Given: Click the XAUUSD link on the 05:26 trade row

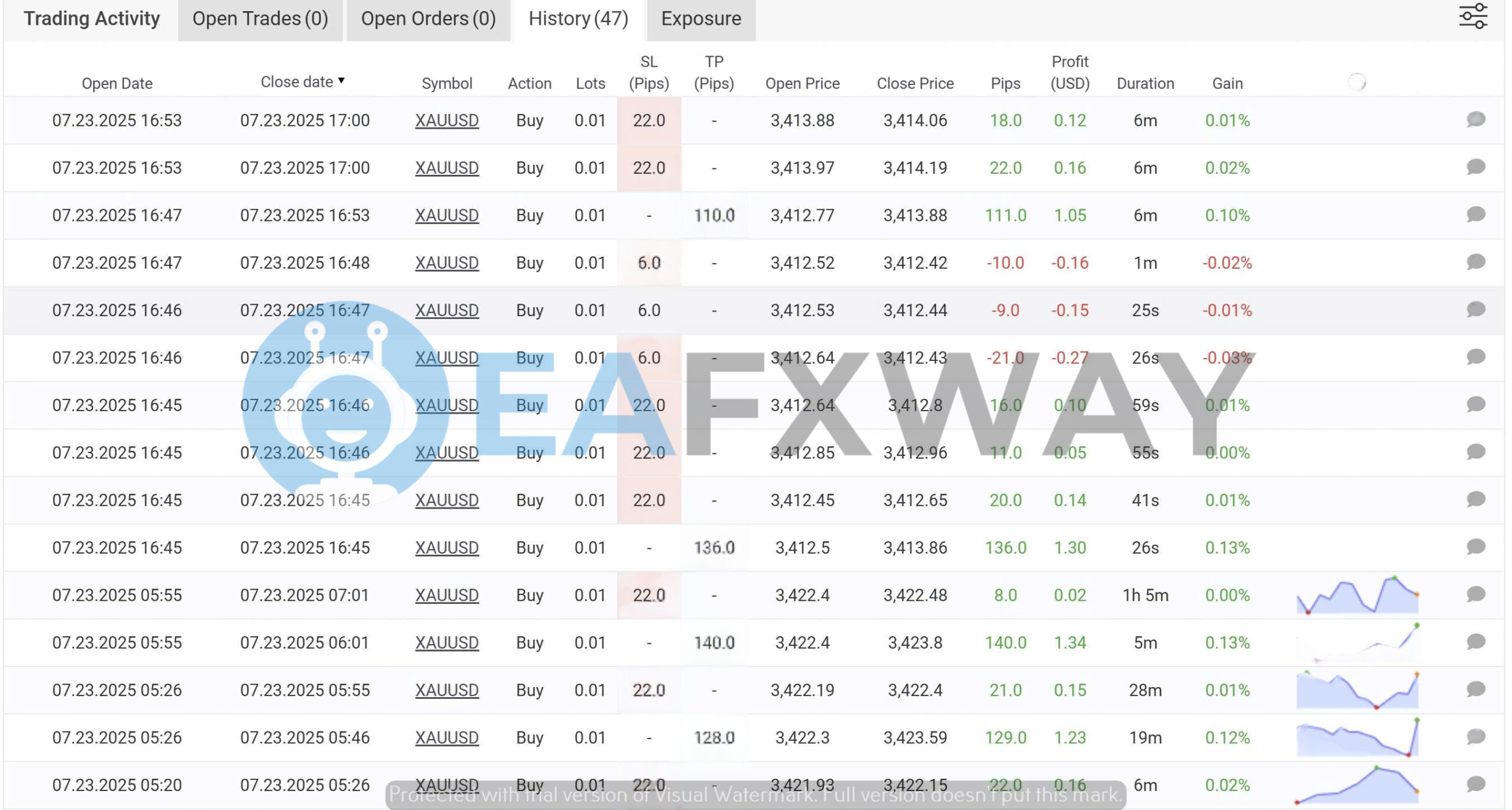Looking at the screenshot, I should (447, 689).
